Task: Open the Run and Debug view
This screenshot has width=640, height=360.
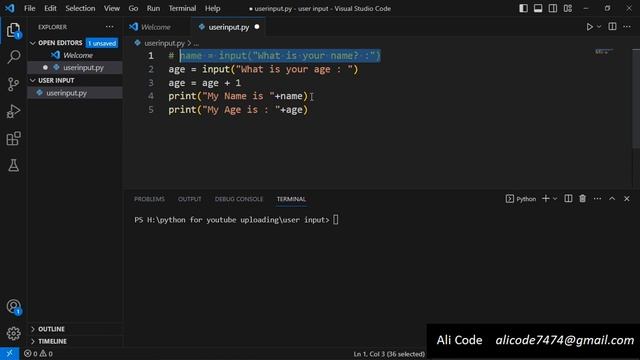Action: coord(13,111)
